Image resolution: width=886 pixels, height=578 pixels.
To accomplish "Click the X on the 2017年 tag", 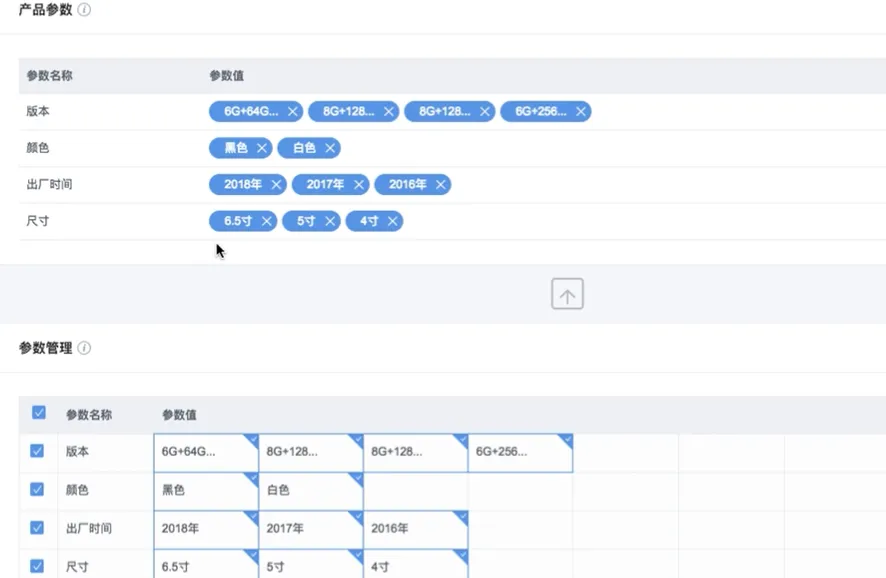I will click(x=359, y=185).
